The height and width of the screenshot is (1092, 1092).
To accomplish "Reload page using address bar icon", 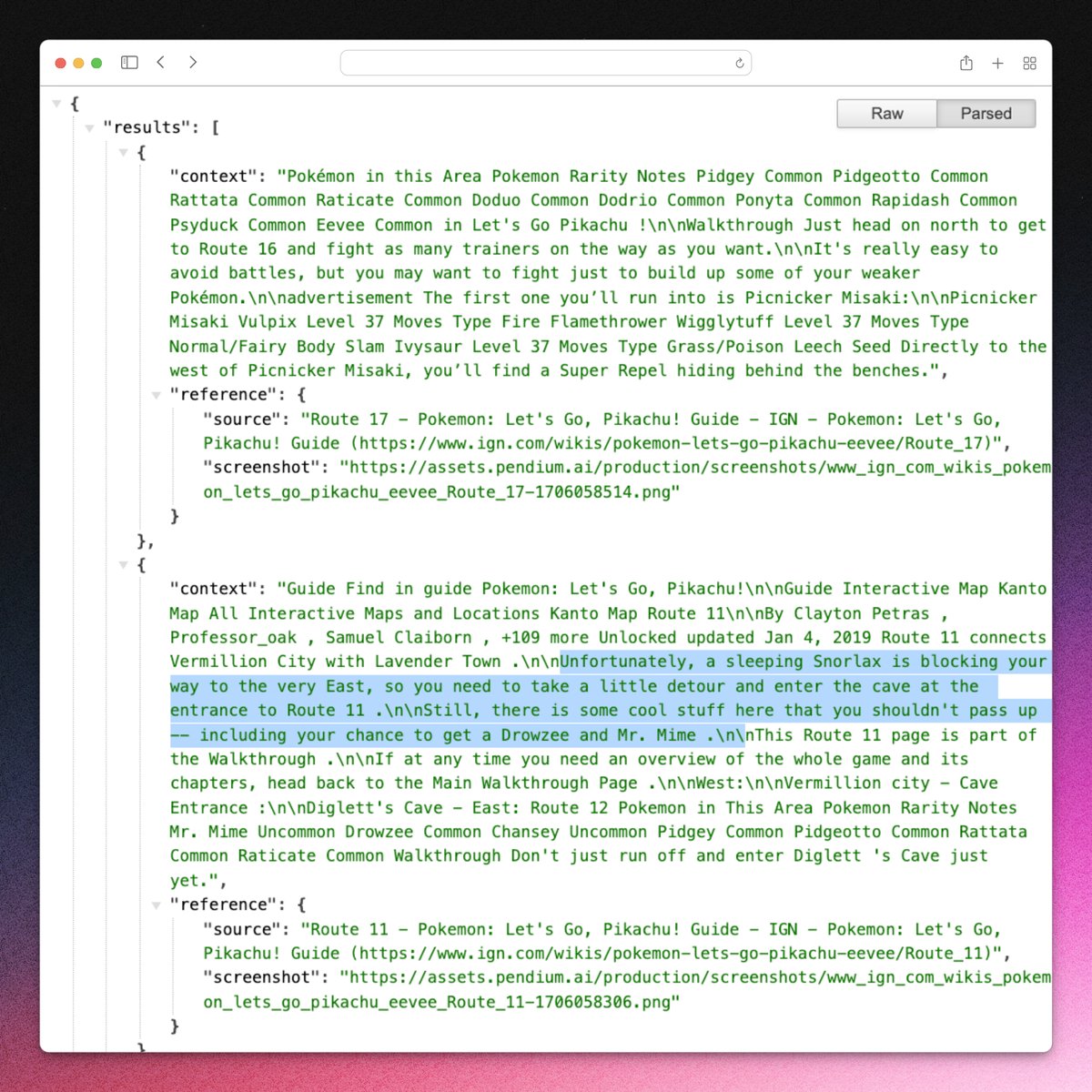I will pos(740,63).
